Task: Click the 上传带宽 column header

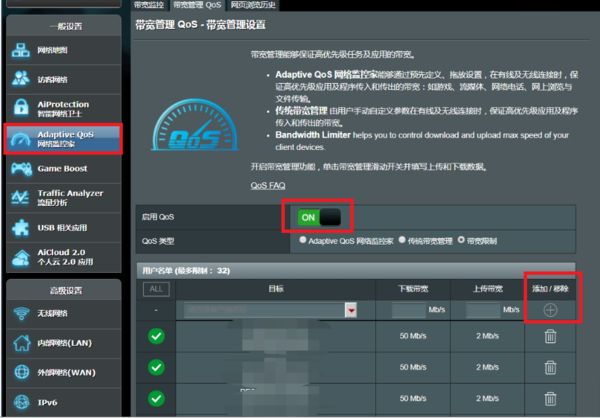Action: 488,289
